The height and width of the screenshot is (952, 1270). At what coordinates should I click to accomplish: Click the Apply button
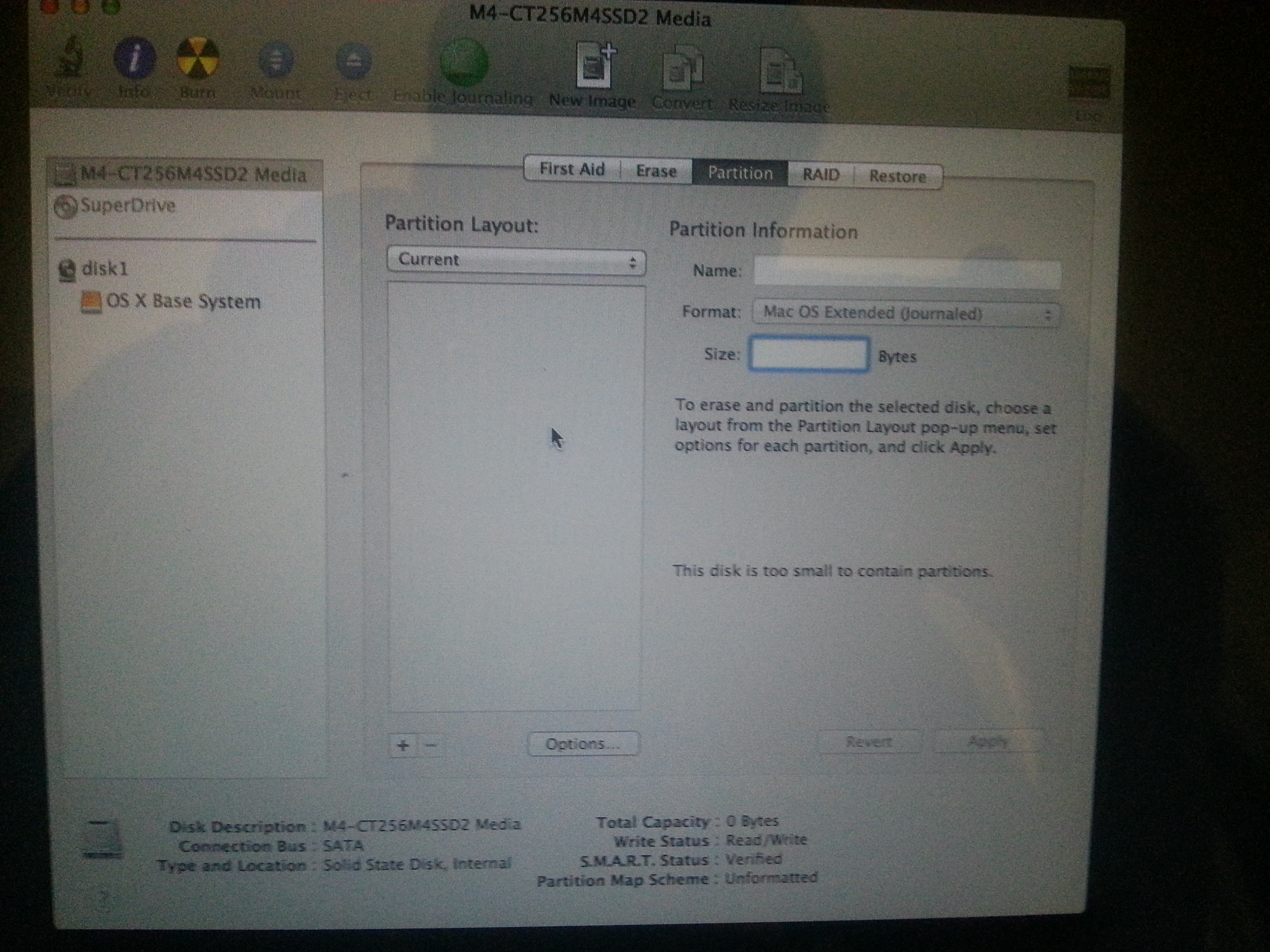click(x=988, y=741)
